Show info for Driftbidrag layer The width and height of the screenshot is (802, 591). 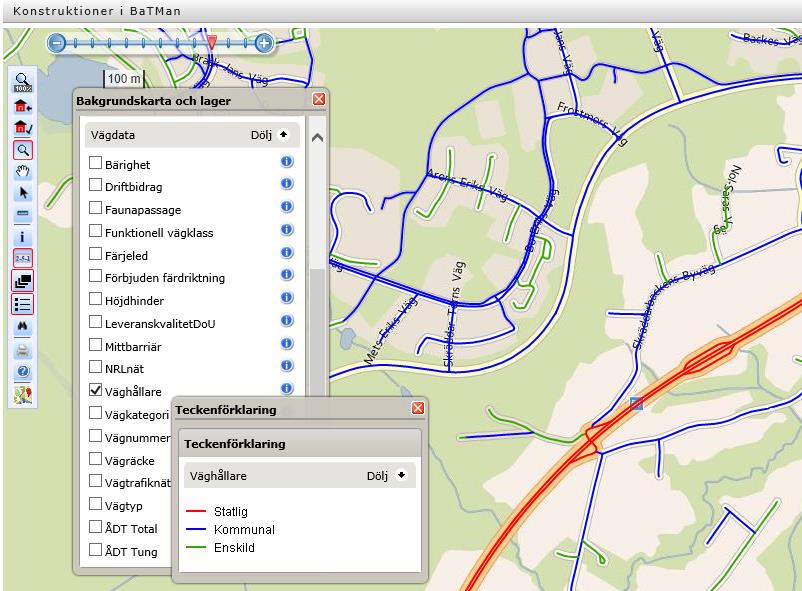pos(287,184)
